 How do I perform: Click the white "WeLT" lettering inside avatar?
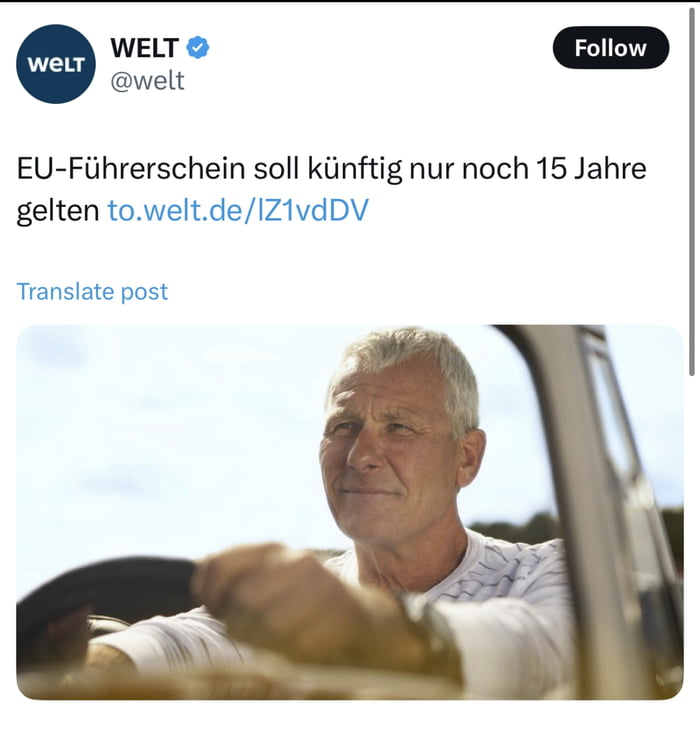(56, 64)
